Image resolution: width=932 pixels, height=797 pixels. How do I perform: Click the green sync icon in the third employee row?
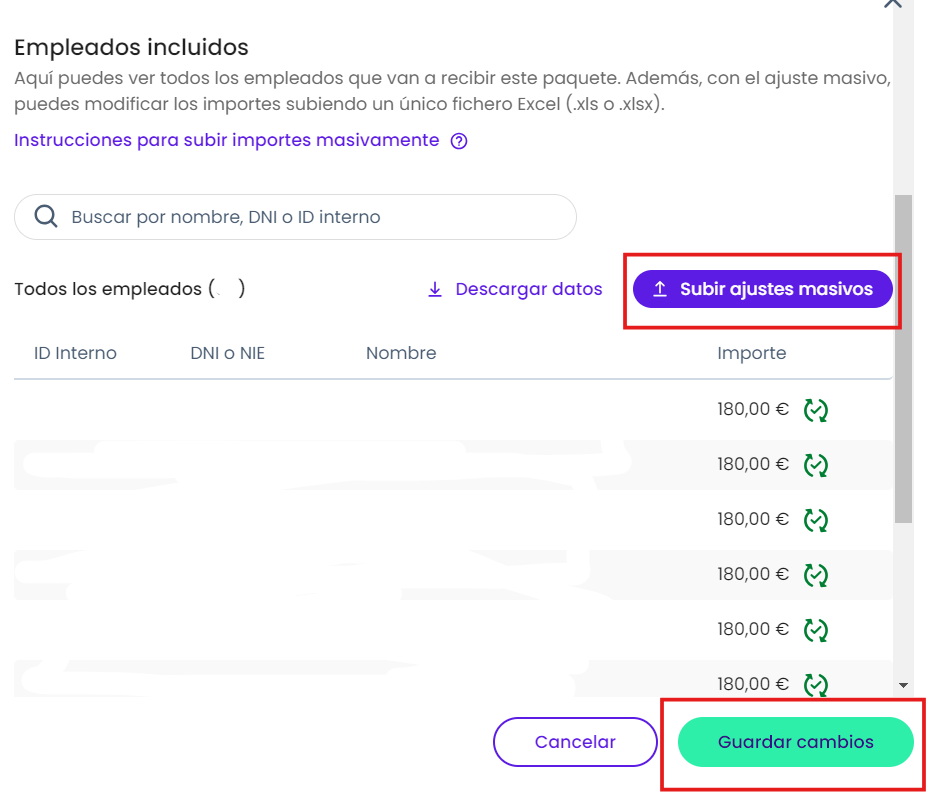click(x=817, y=520)
